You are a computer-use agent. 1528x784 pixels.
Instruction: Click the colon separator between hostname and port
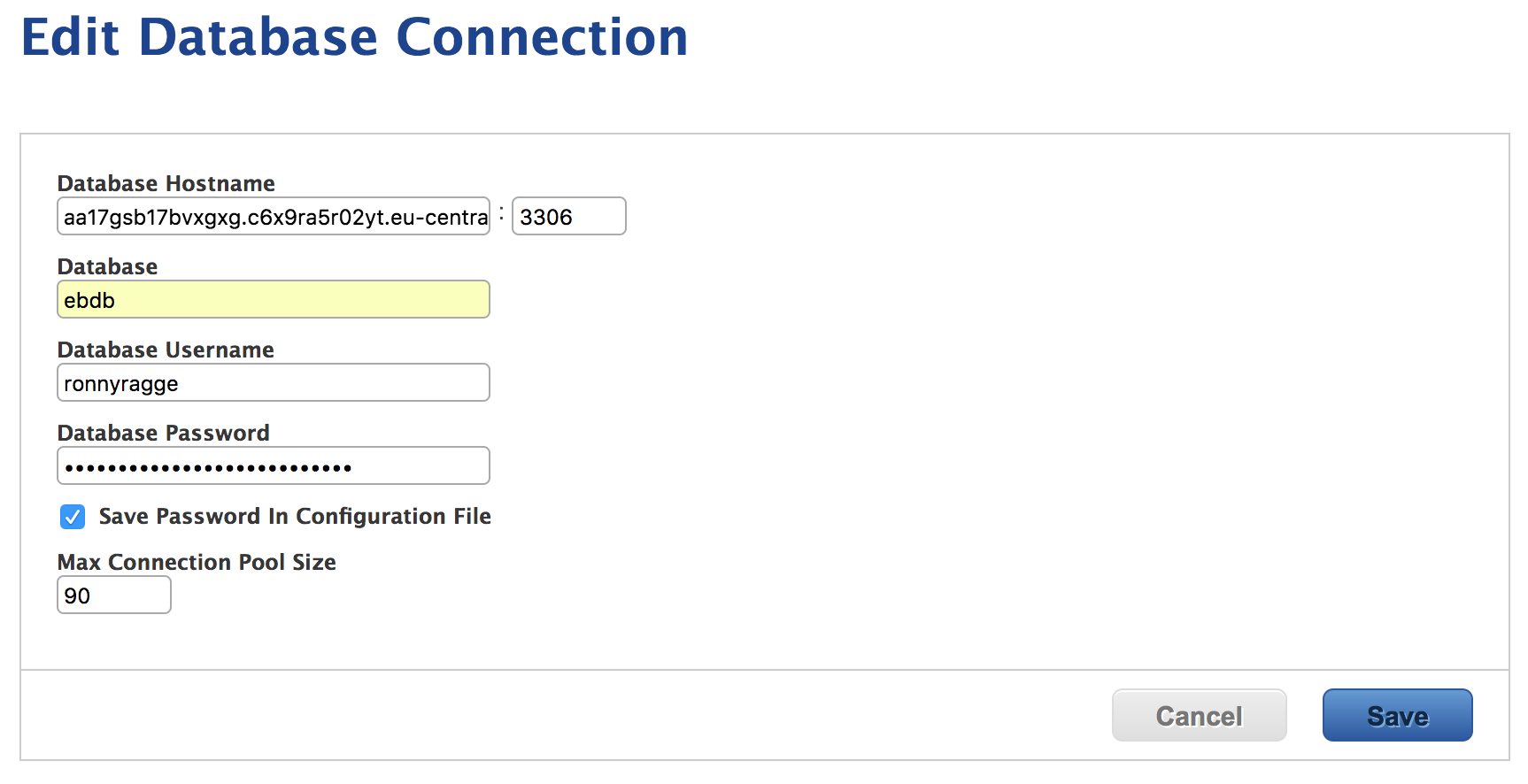501,213
